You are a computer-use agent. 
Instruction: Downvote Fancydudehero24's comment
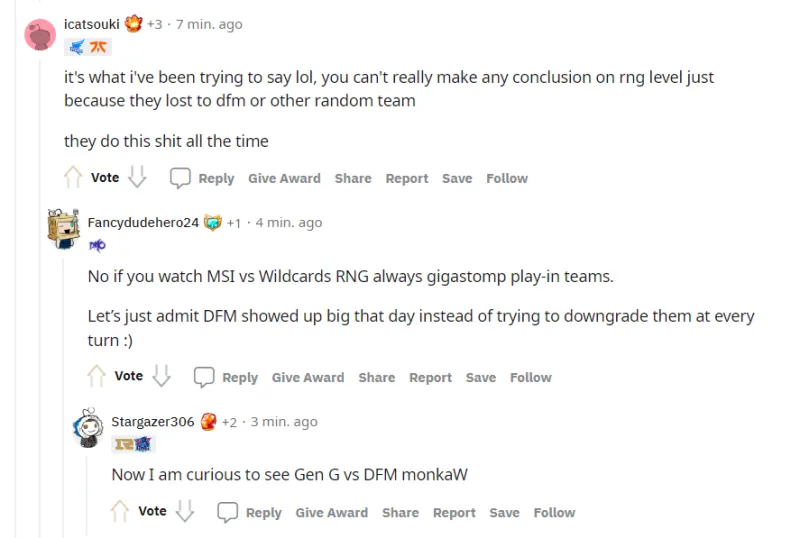[161, 377]
